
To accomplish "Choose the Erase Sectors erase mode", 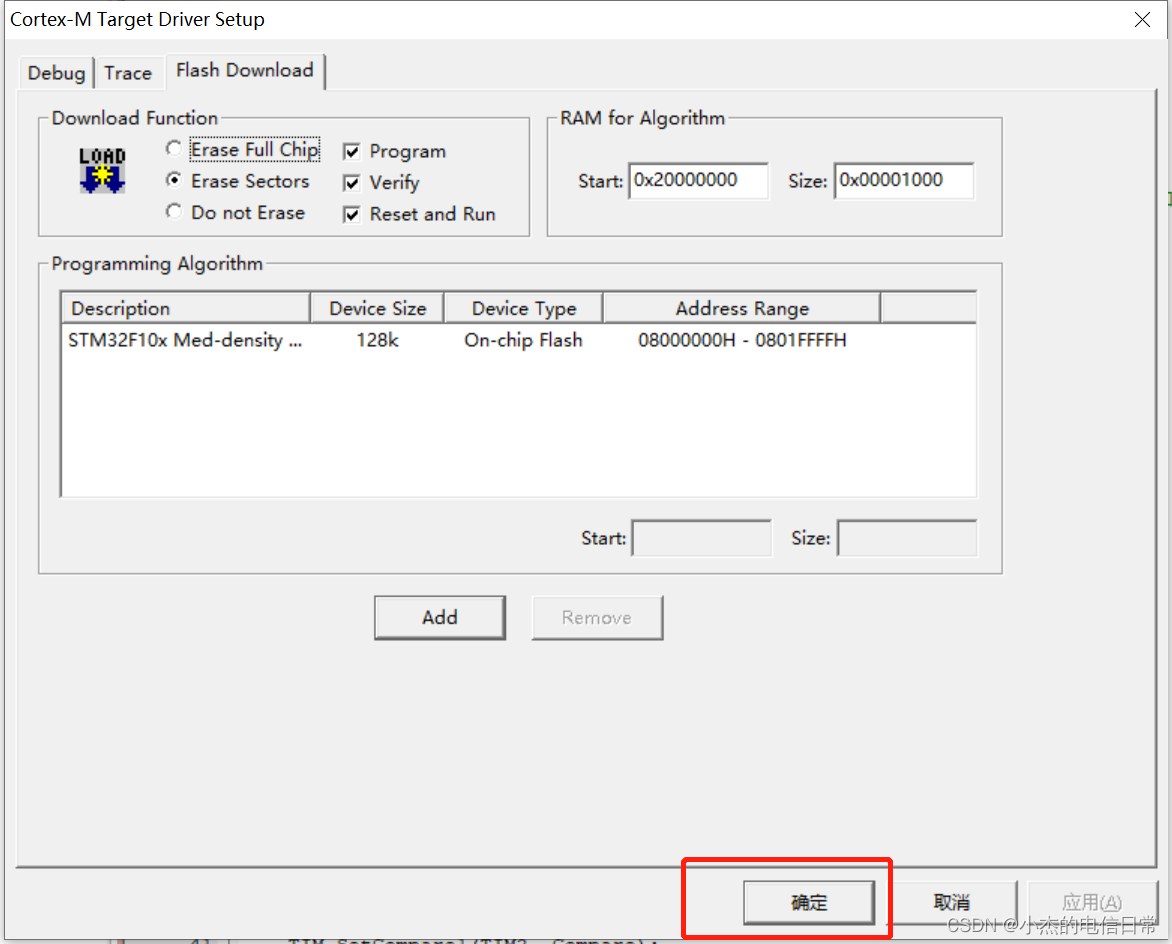I will point(174,181).
